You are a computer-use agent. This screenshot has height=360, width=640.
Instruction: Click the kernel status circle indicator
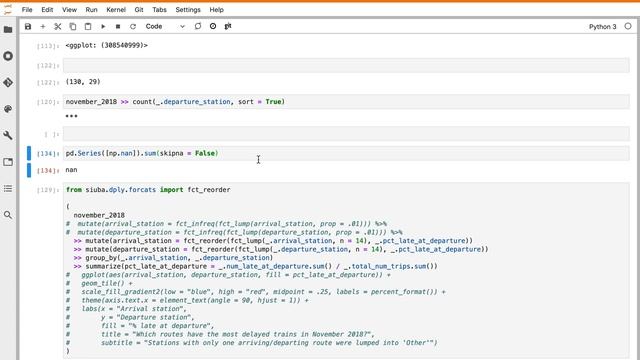point(628,26)
